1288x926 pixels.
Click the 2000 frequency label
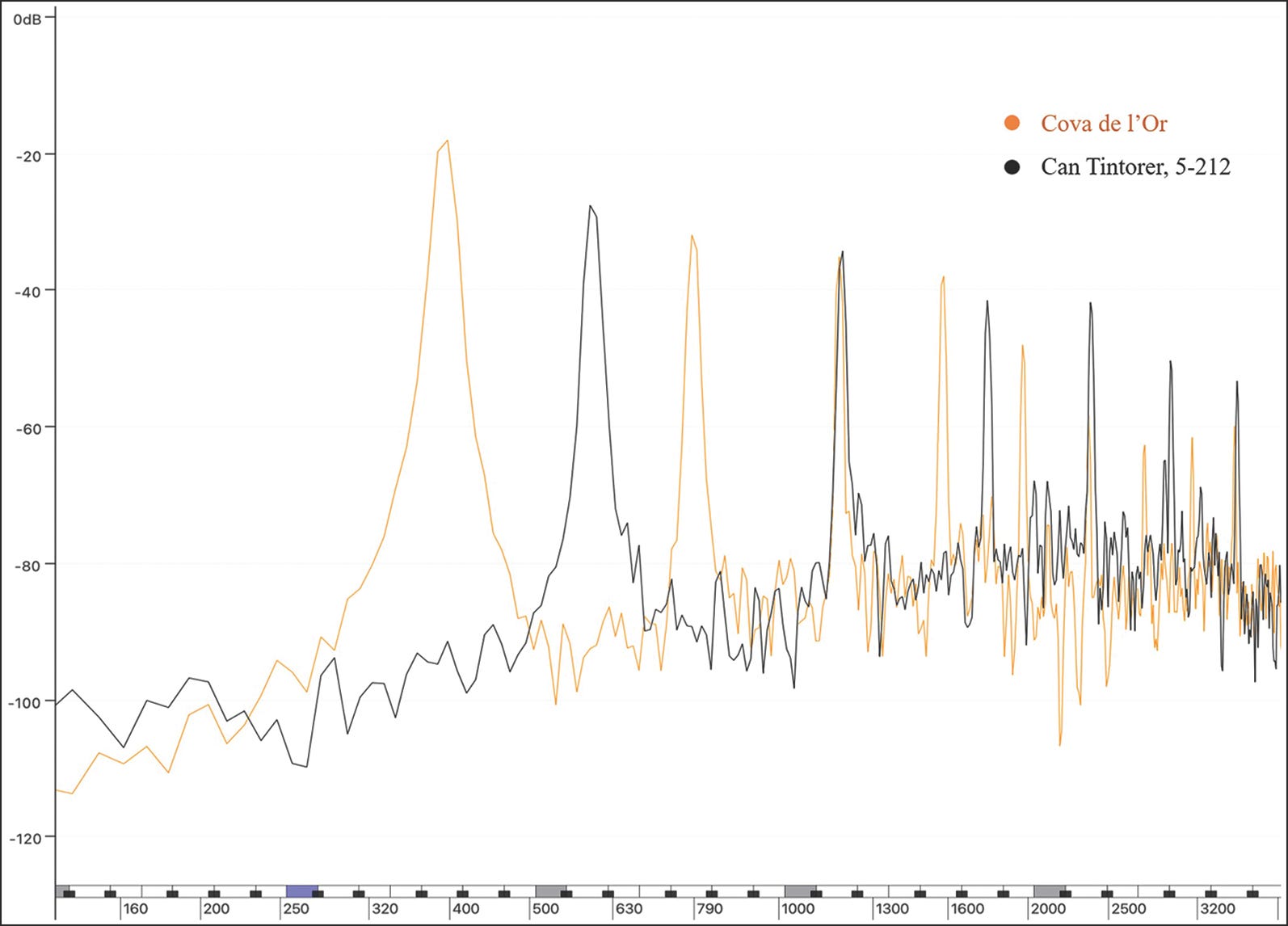click(x=1048, y=909)
